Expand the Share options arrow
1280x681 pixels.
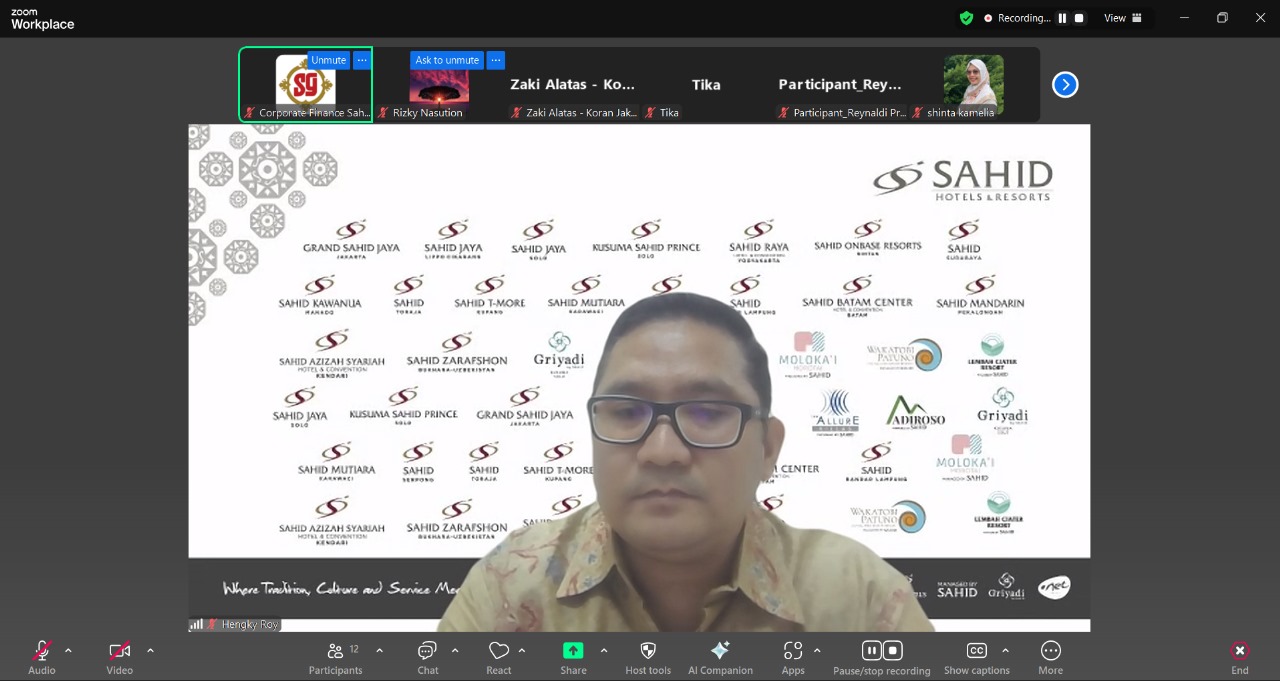pos(604,650)
